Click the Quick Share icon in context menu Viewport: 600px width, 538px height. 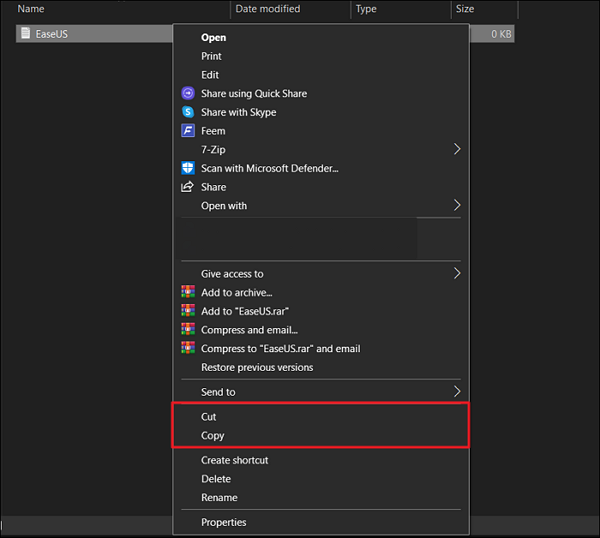click(187, 93)
